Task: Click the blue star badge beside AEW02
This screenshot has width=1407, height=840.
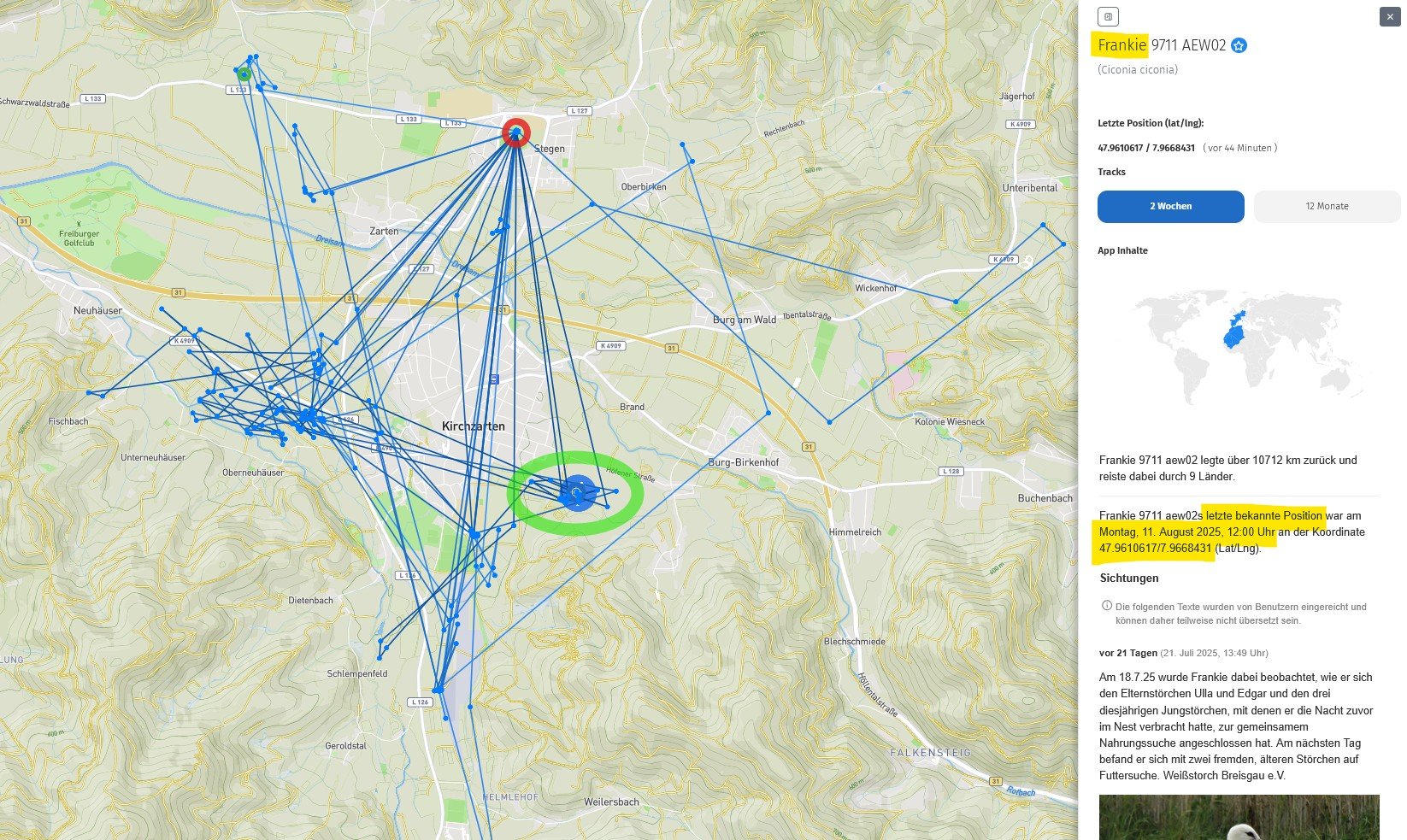Action: coord(1239,46)
